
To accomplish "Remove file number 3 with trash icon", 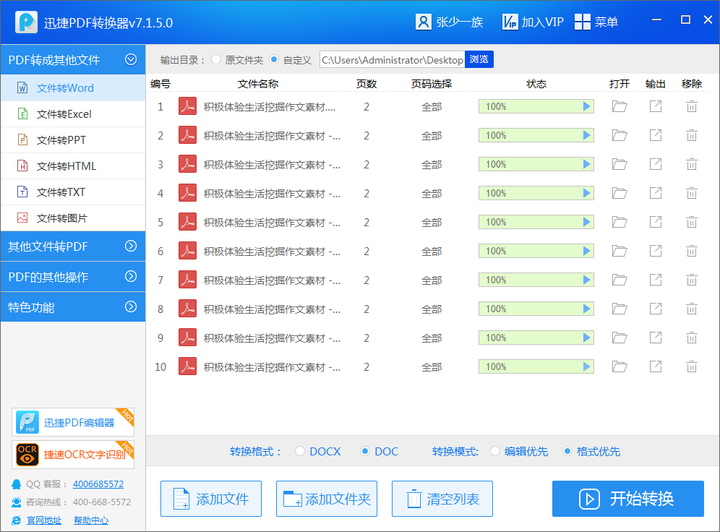I will click(x=692, y=164).
